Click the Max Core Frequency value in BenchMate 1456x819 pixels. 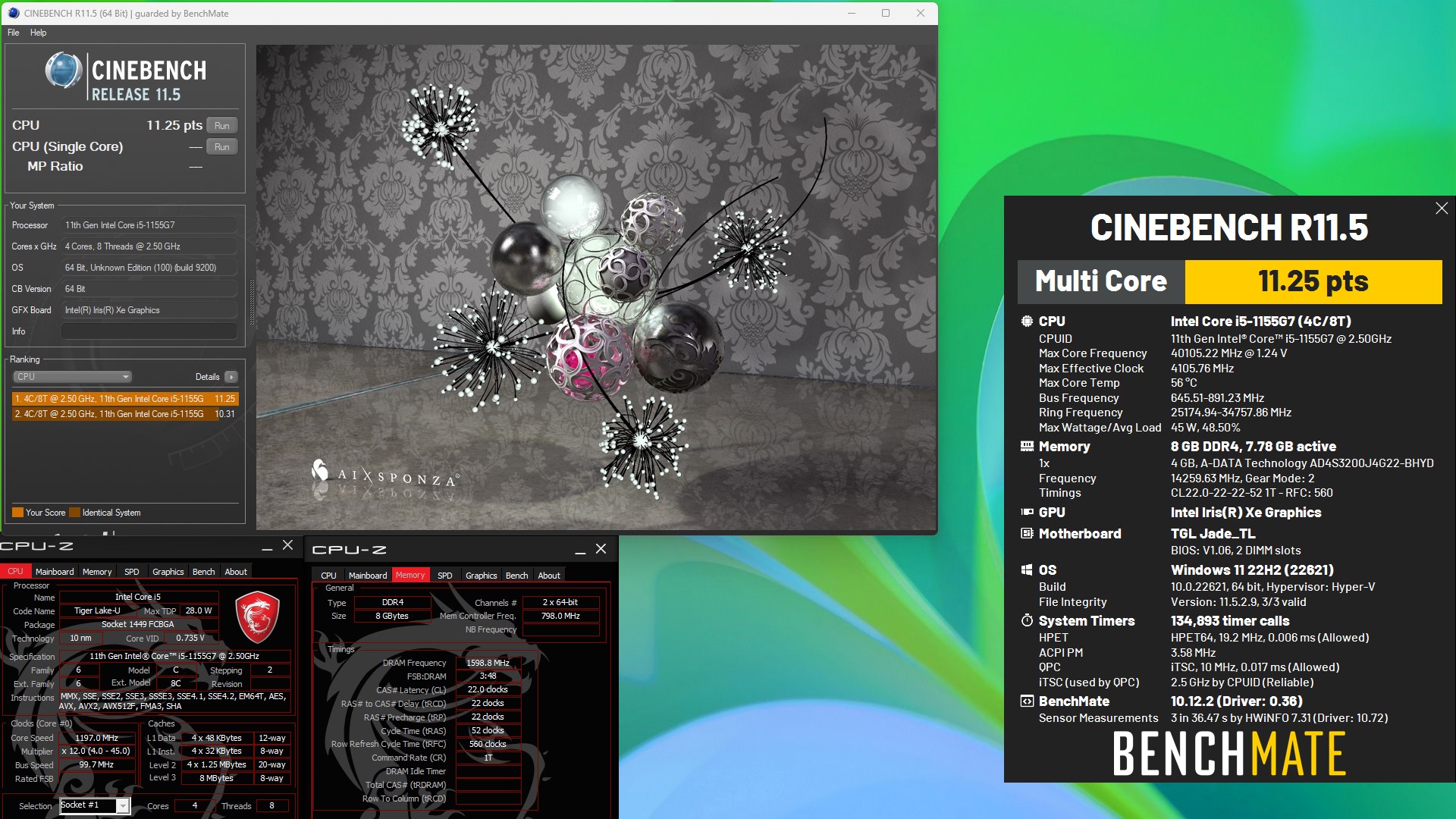tap(1228, 353)
